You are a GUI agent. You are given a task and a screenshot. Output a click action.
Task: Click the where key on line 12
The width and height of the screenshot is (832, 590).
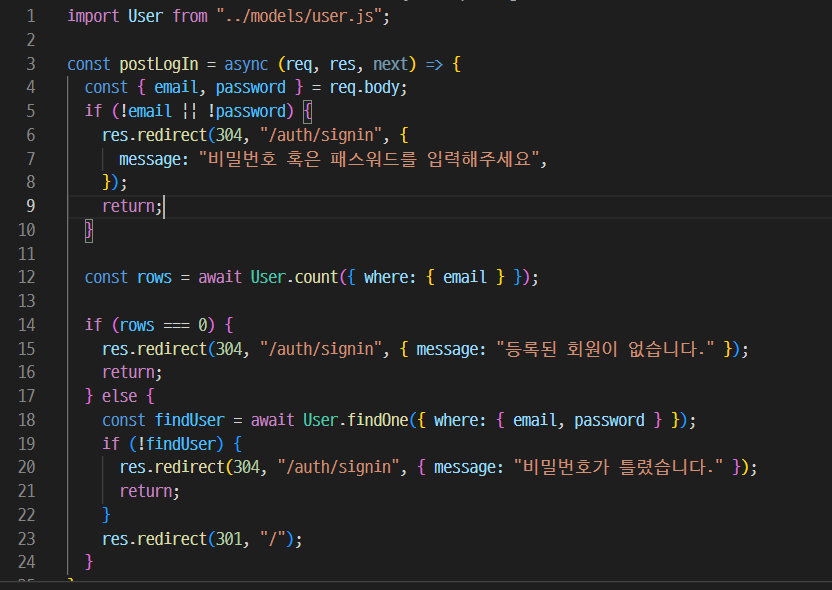pos(386,277)
